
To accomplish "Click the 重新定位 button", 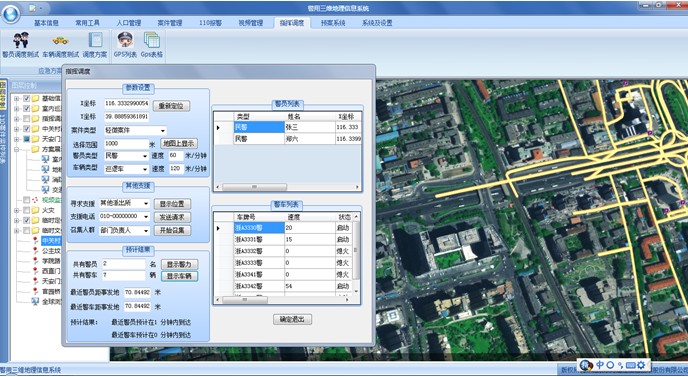I will pyautogui.click(x=171, y=106).
